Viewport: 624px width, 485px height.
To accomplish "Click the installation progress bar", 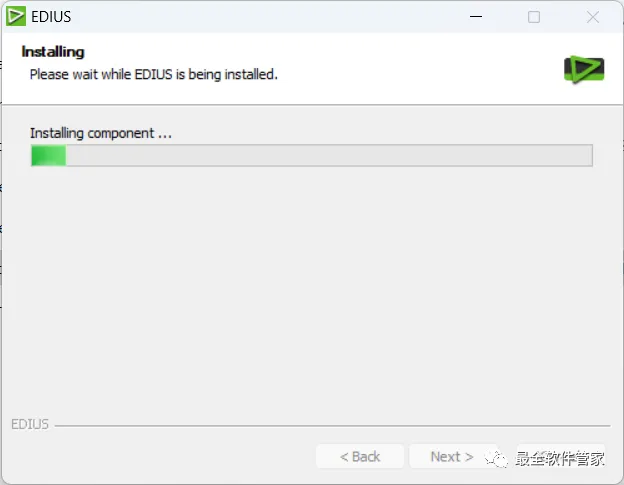I will point(312,155).
